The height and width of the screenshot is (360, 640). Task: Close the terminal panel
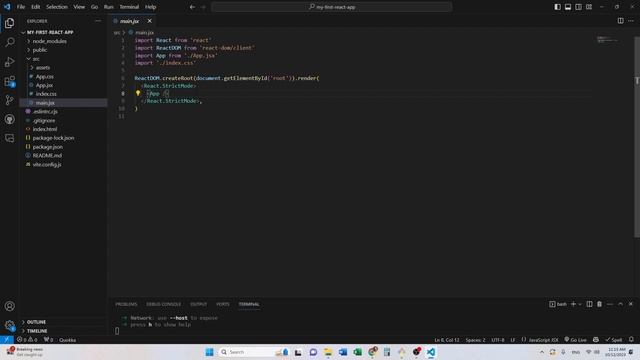click(x=631, y=304)
